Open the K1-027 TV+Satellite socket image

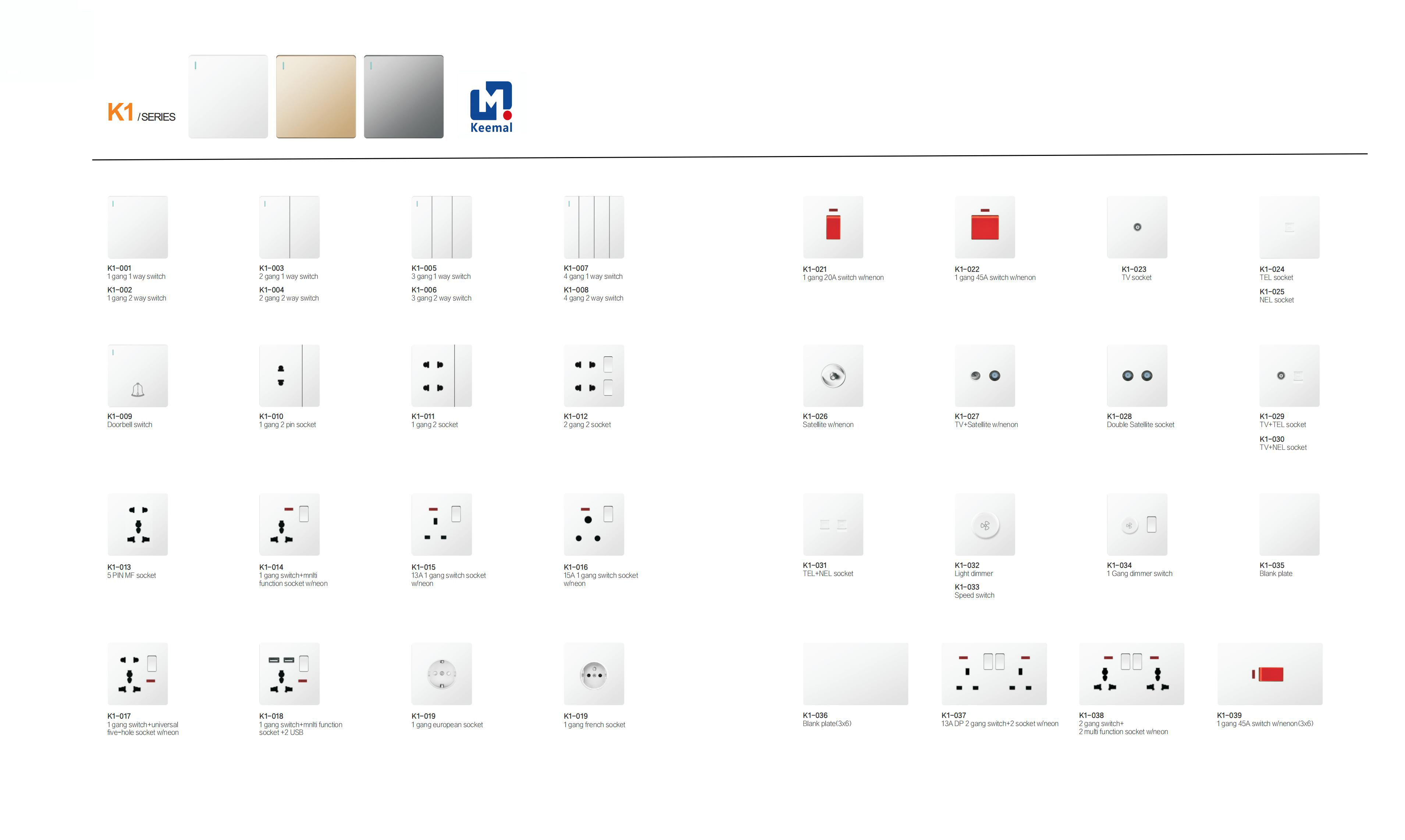click(985, 376)
